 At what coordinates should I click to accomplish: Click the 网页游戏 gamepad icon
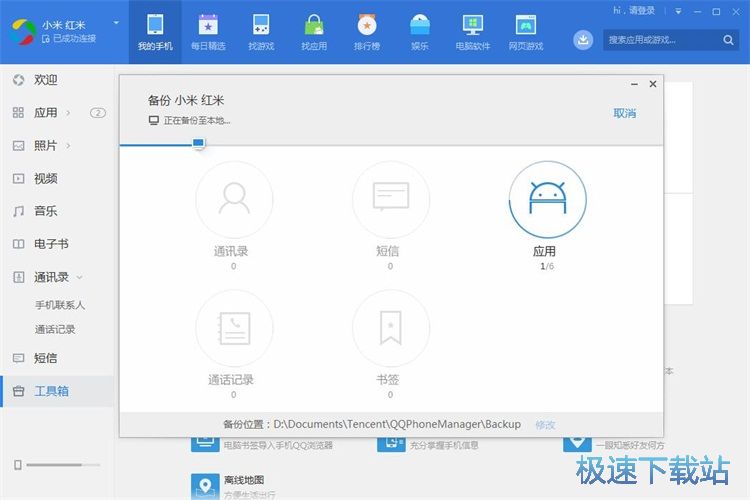[526, 25]
